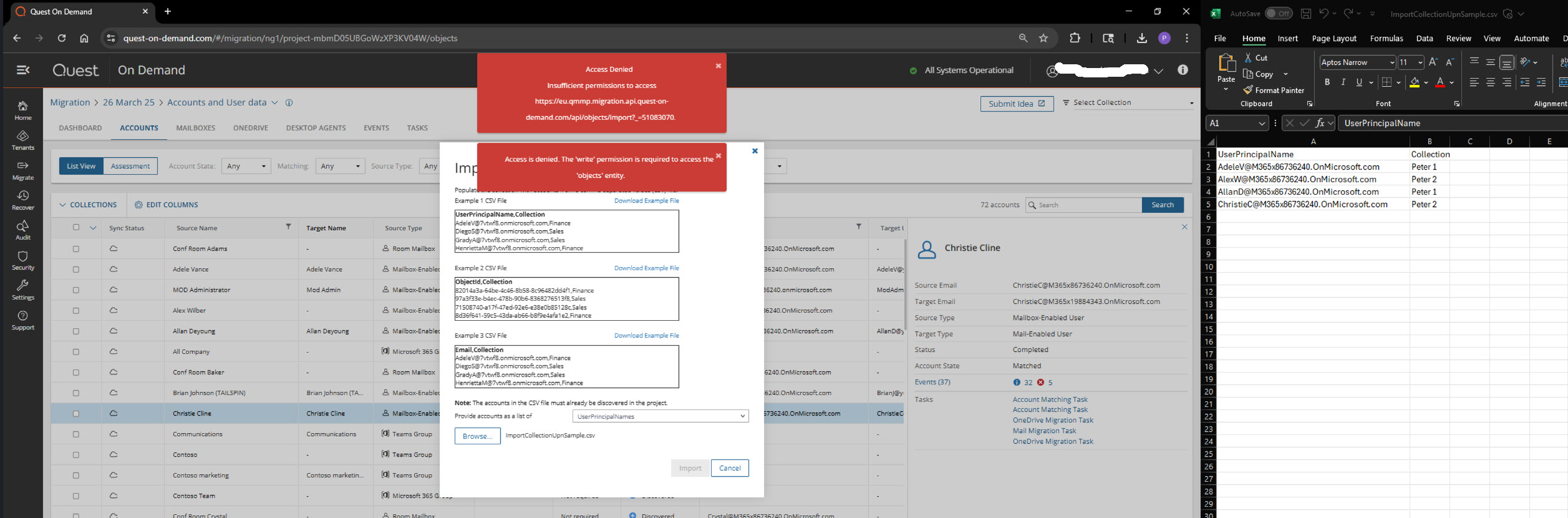
Task: Check the Contoso row checkbox
Action: click(76, 454)
